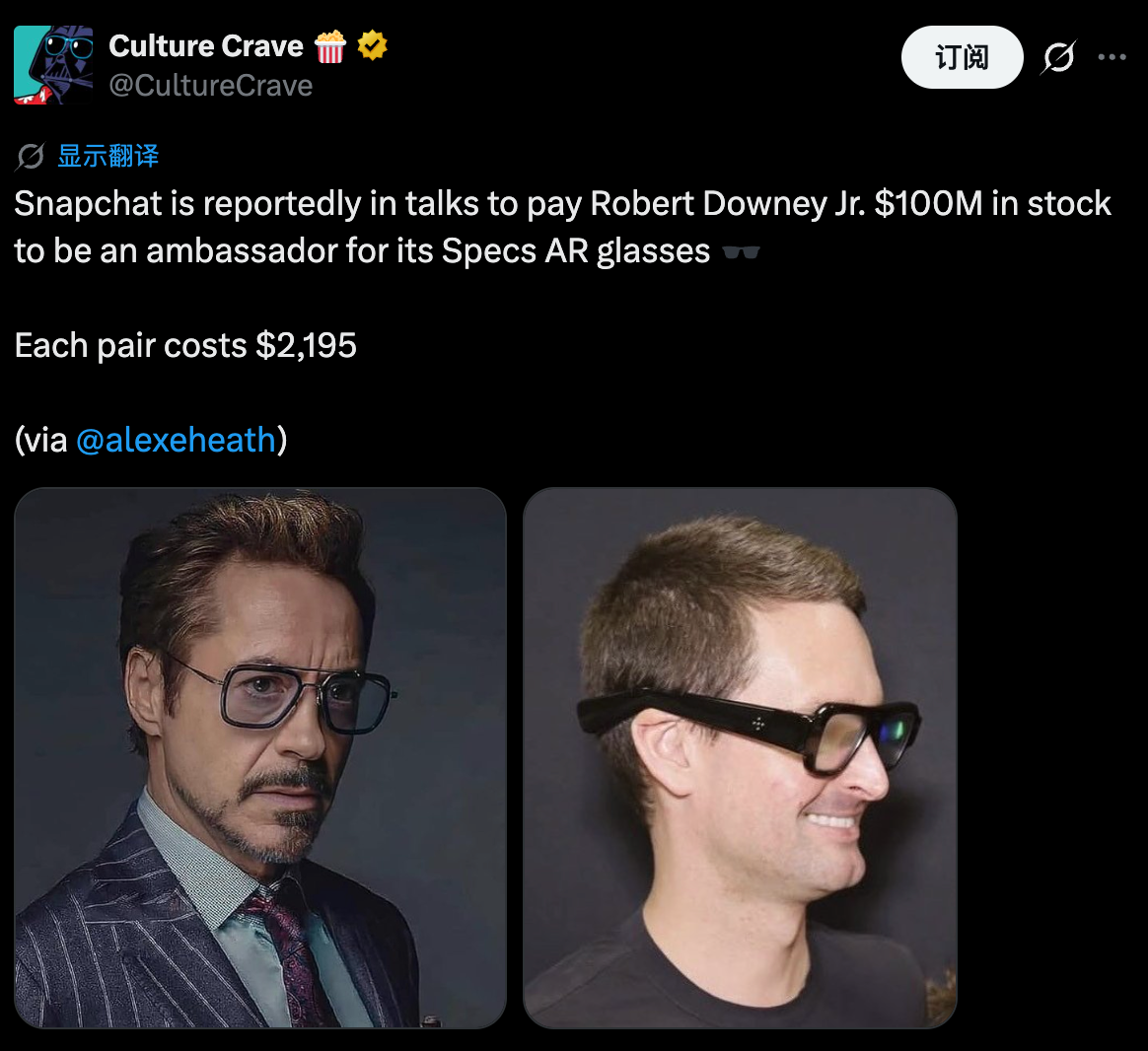Open the @CultureCrave handle
The image size is (1148, 1051).
point(211,86)
